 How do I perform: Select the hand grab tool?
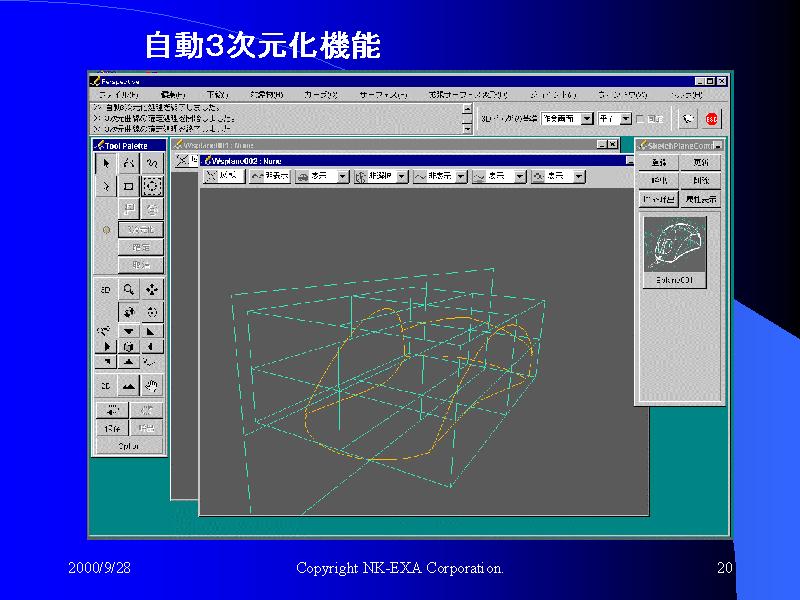click(x=152, y=385)
